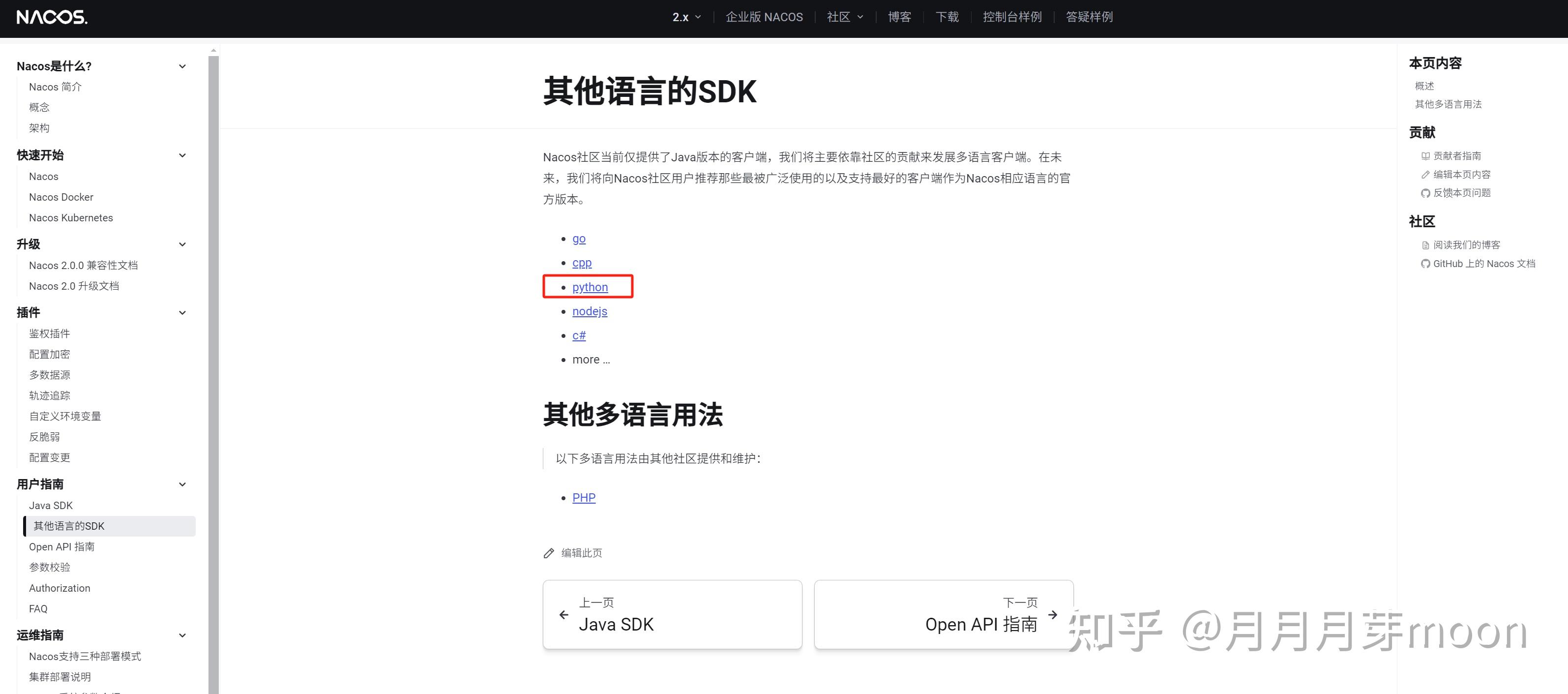Click the GitHub icon beside 反馈本页问题
Image resolution: width=1568 pixels, height=694 pixels.
pyautogui.click(x=1425, y=193)
